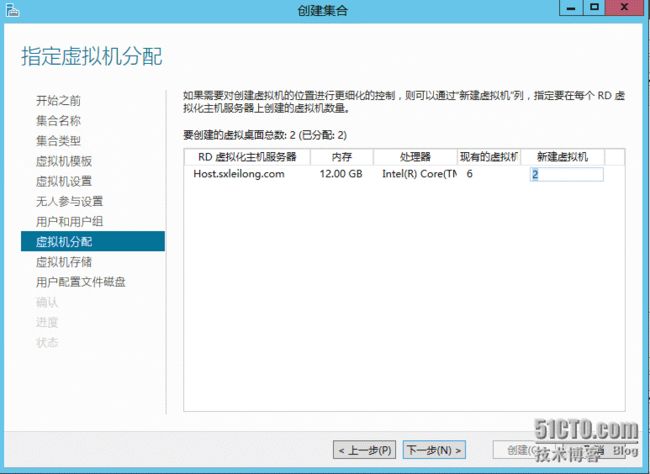Click the wizard icon in title bar
This screenshot has width=650, height=474.
click(x=12, y=10)
